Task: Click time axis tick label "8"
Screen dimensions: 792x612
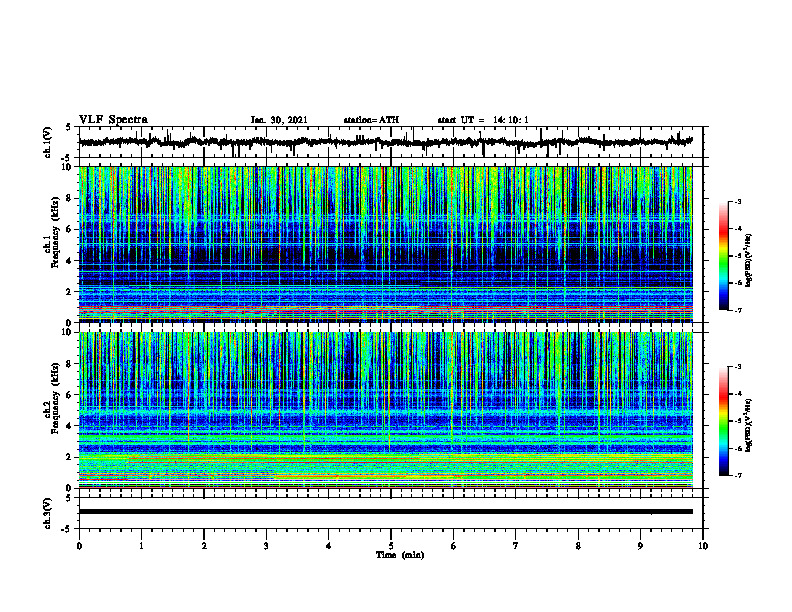Action: pos(578,546)
